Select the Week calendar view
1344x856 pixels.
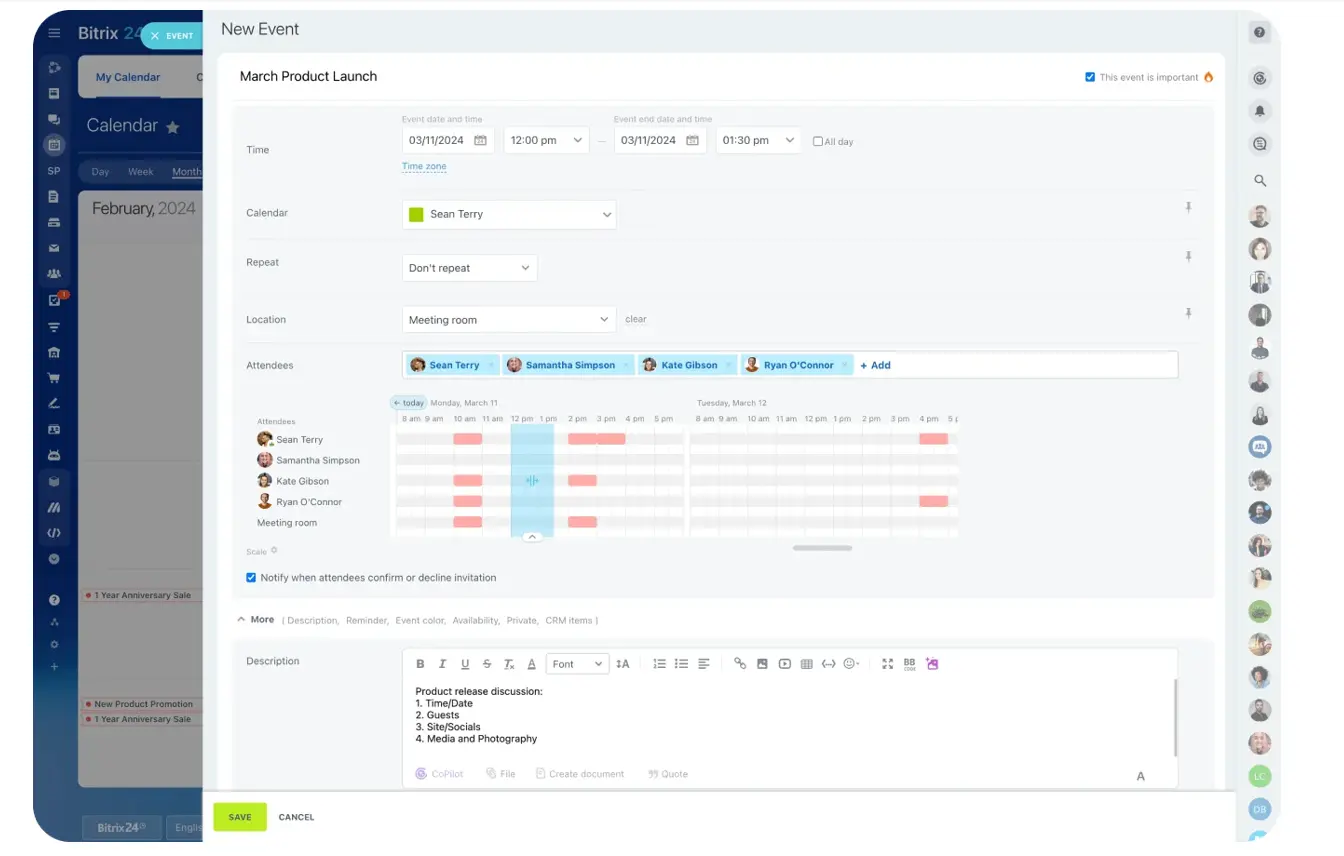[x=141, y=172]
